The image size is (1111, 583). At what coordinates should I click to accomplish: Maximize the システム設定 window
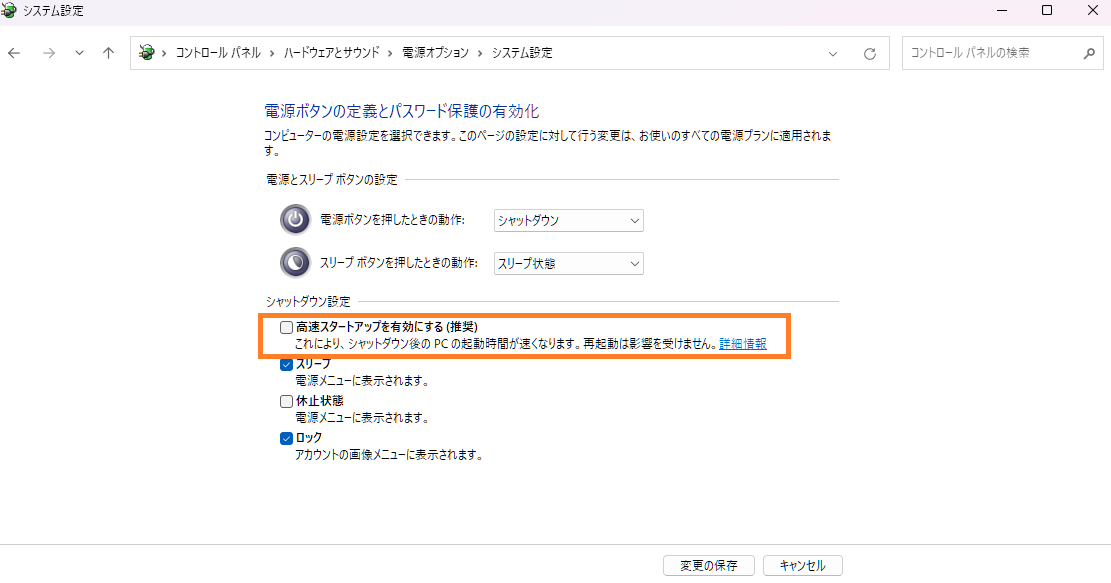[x=1047, y=10]
